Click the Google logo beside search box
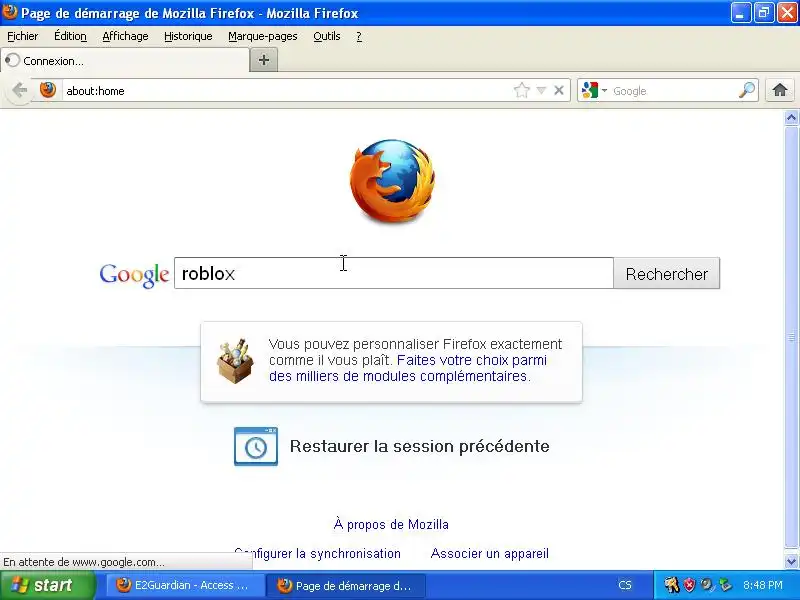800x600 pixels. click(x=134, y=275)
